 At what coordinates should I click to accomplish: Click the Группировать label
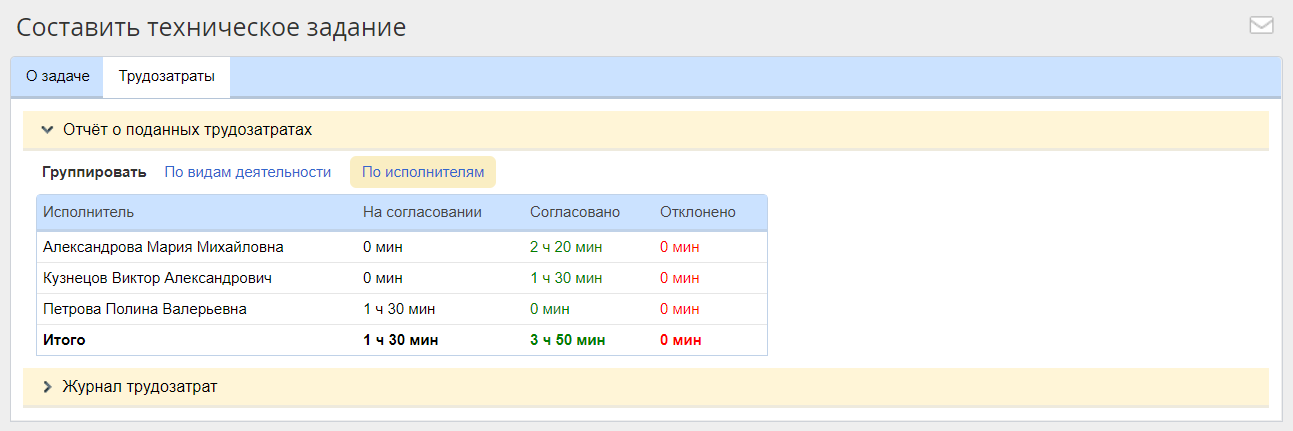click(x=94, y=172)
